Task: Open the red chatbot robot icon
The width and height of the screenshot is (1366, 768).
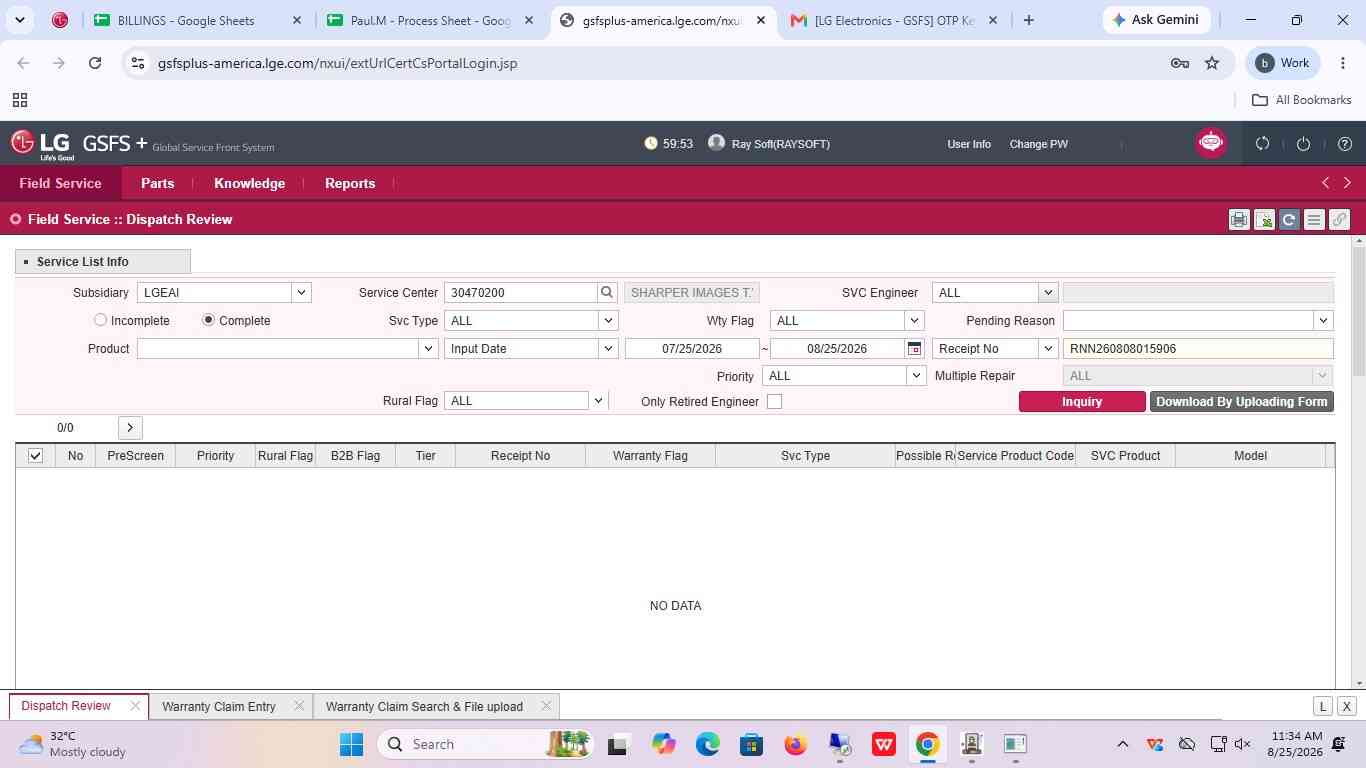Action: click(1211, 143)
